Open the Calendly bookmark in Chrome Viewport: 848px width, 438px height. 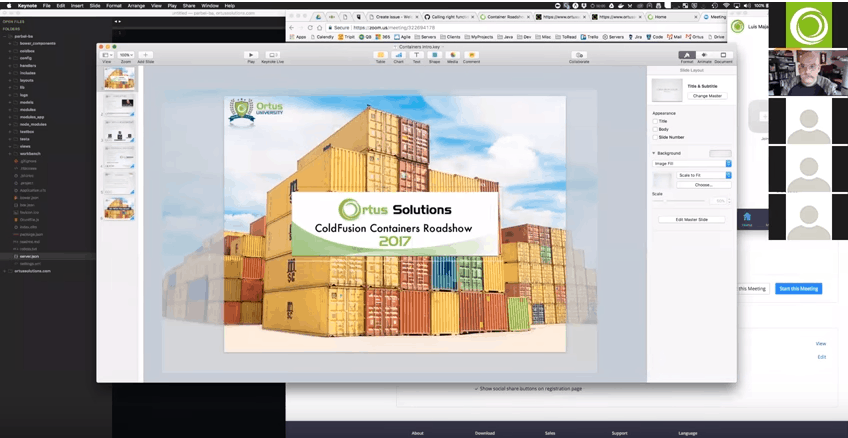point(322,37)
